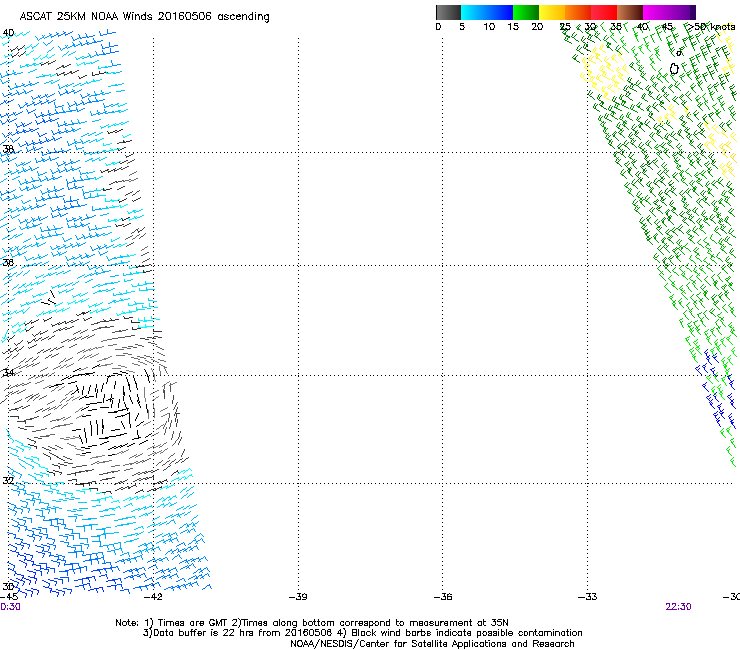740x650 pixels.
Task: Click the yellow 20-25 knots color bar segment
Action: (x=552, y=12)
